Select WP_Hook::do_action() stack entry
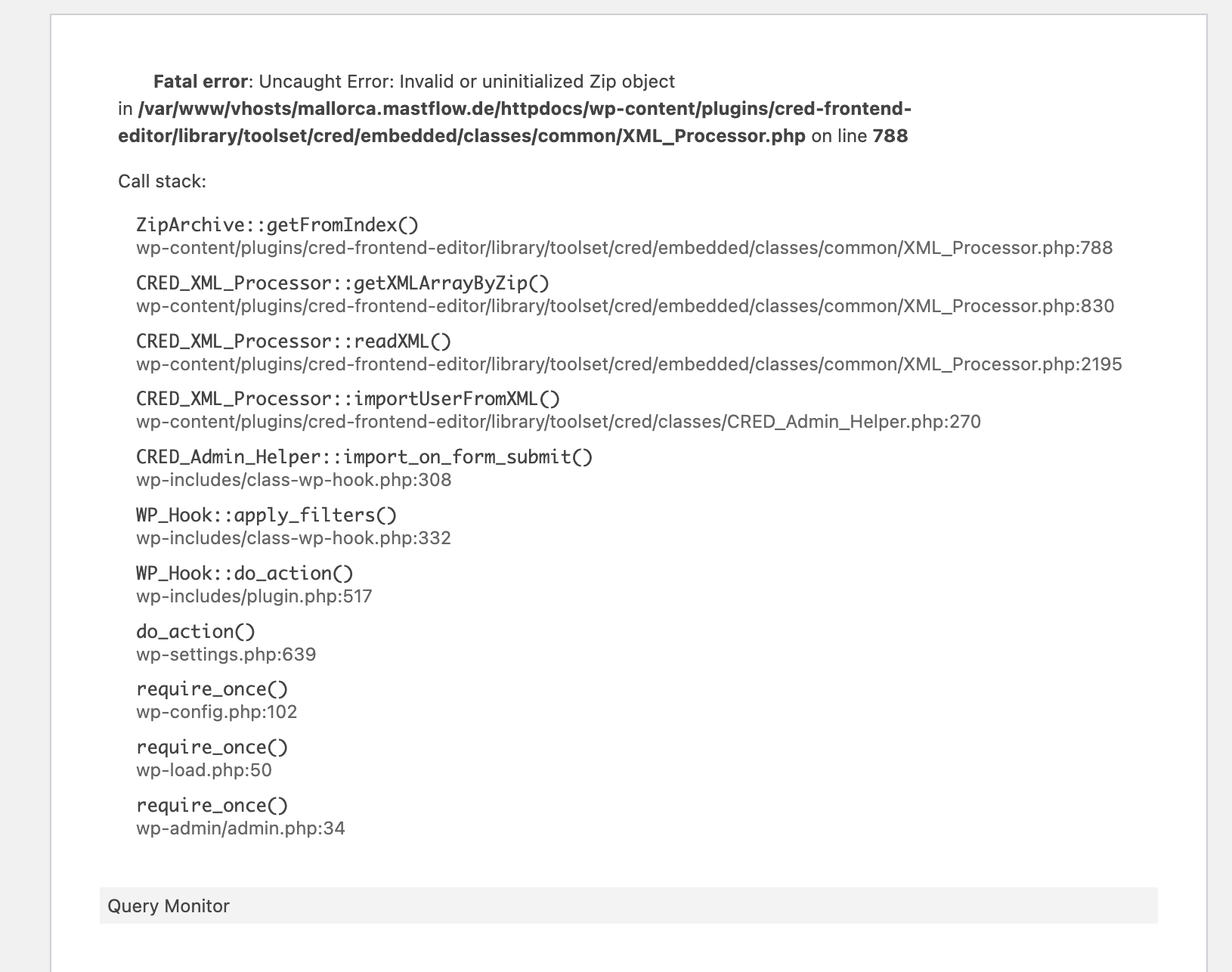 point(245,574)
